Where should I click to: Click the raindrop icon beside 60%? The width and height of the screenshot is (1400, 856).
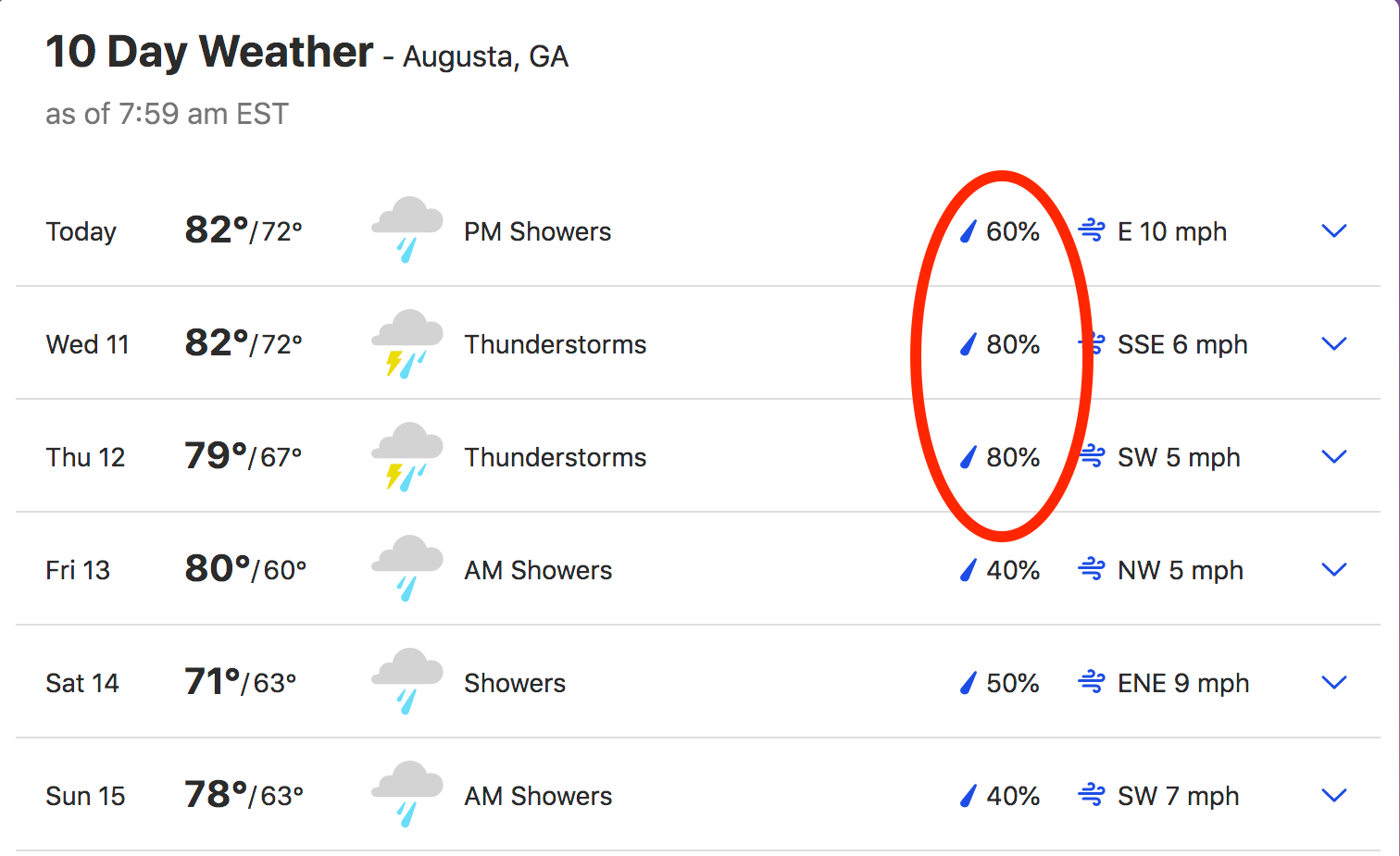pyautogui.click(x=969, y=231)
